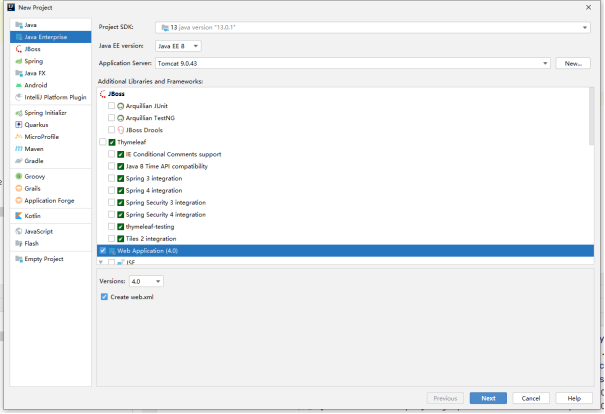
Task: Select the "thymeleaf-testing" row text
Action: coord(150,227)
